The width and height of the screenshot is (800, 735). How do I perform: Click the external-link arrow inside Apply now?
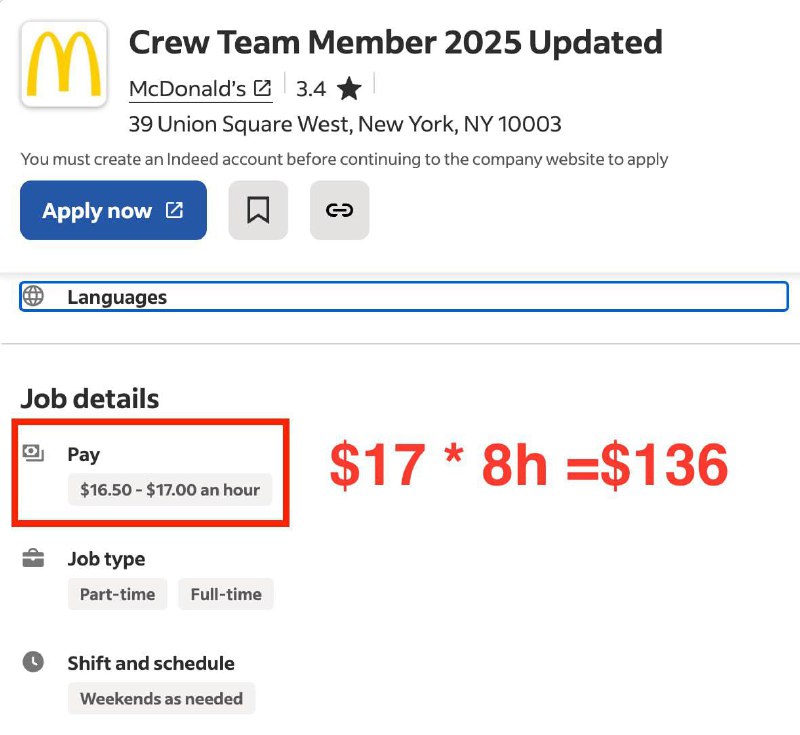point(174,210)
